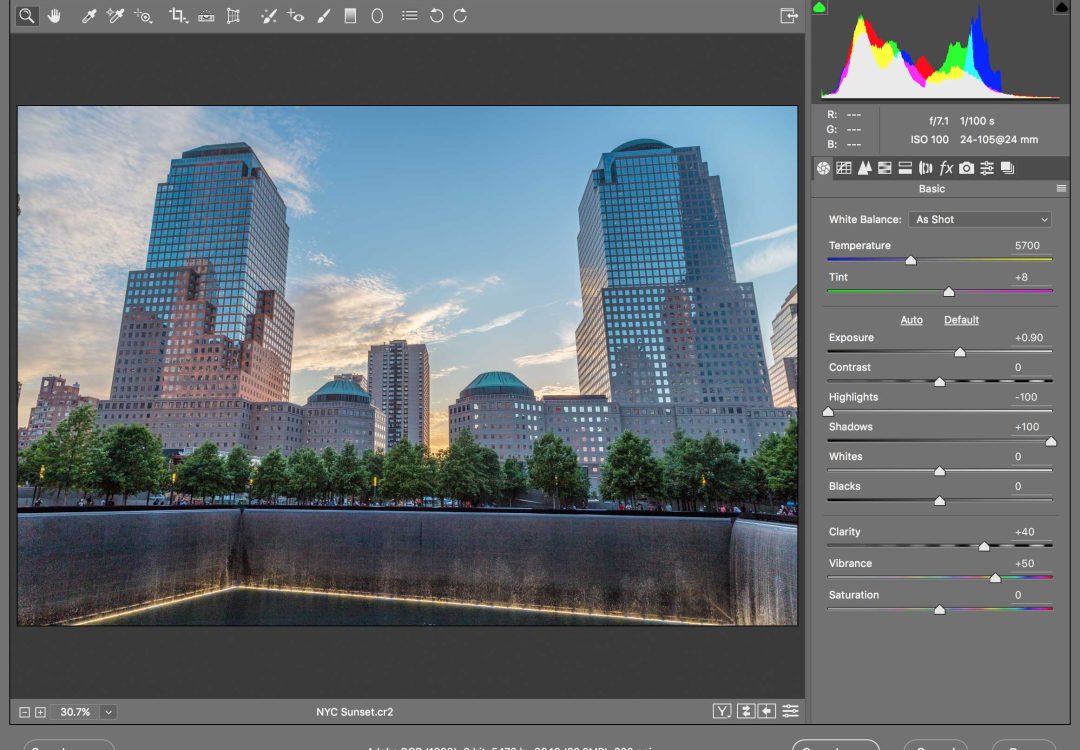
Task: Activate the Red Eye Removal tool
Action: click(295, 16)
